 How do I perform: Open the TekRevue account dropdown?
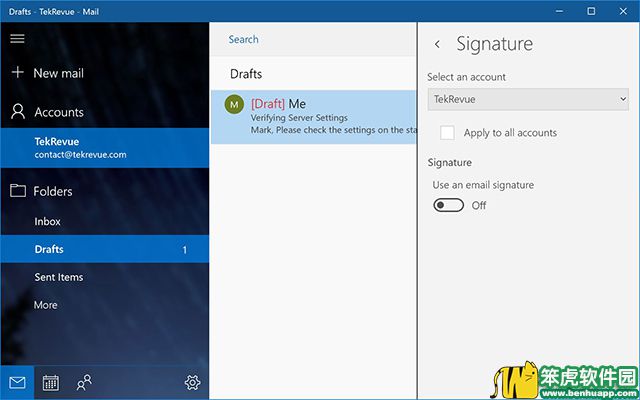[x=528, y=99]
